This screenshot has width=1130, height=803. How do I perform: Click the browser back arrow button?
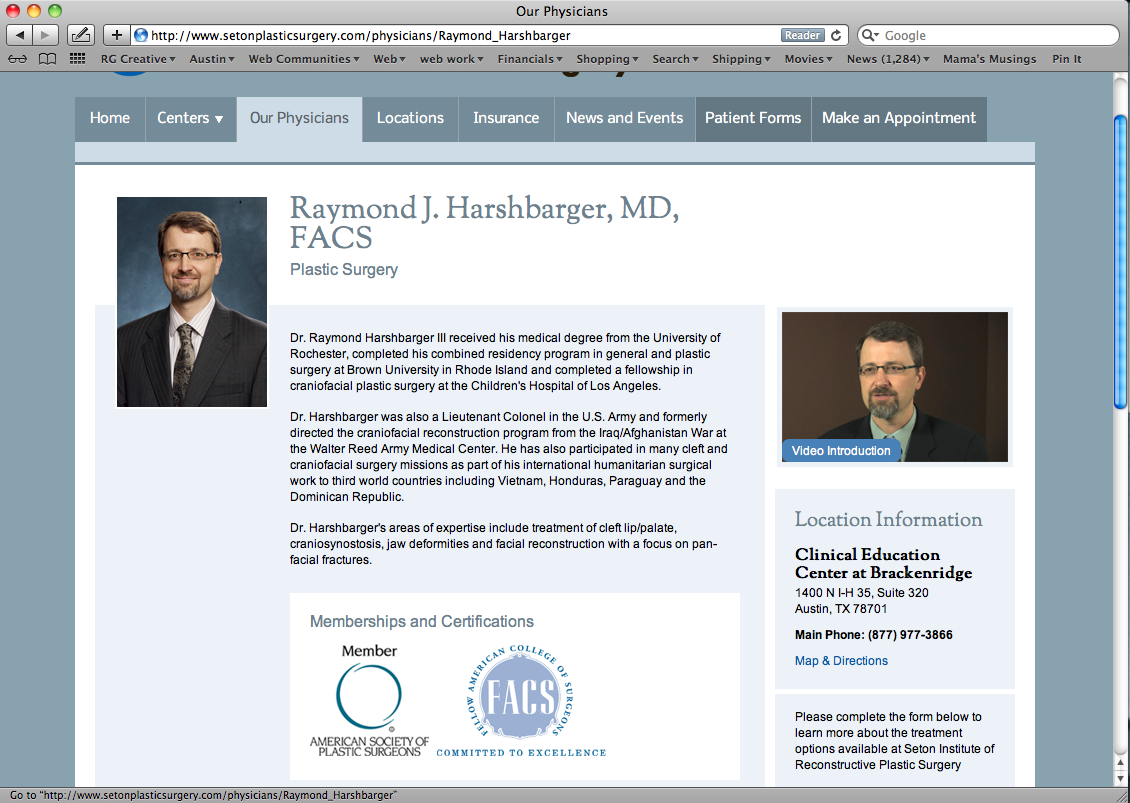[20, 35]
